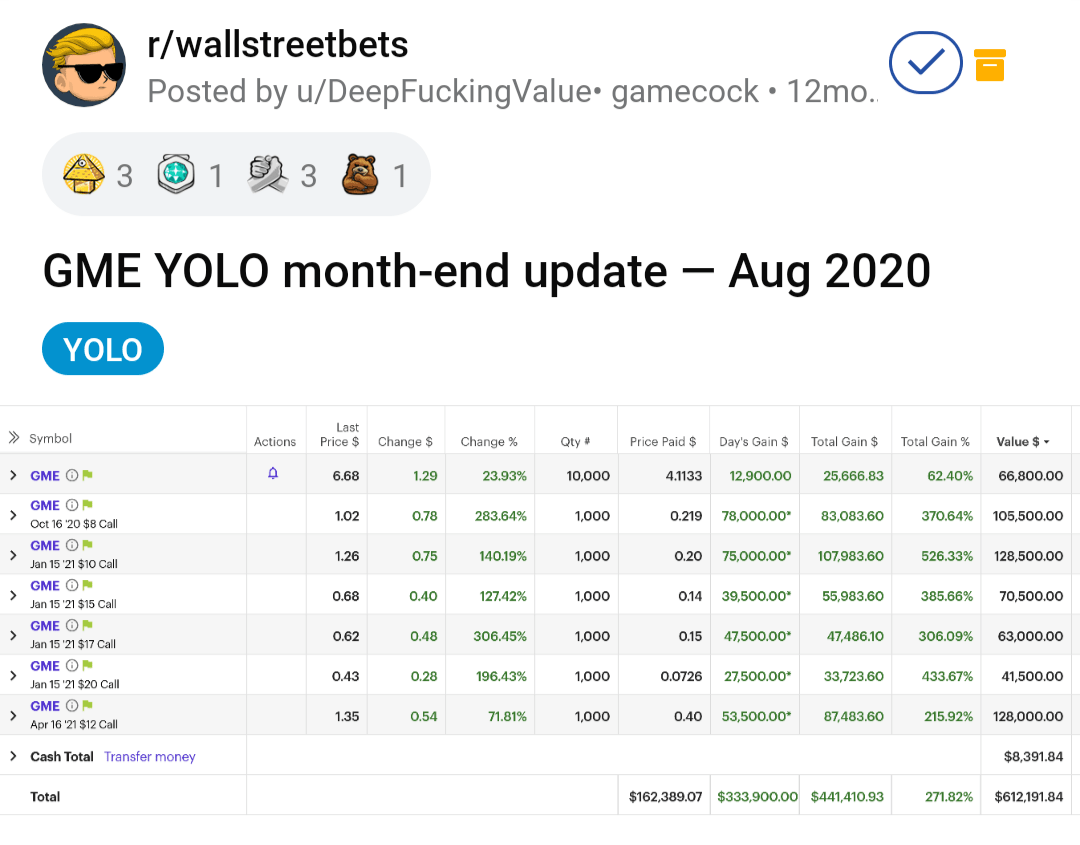Sort table by Total Gain % header
Image resolution: width=1080 pixels, height=845 pixels.
point(935,441)
